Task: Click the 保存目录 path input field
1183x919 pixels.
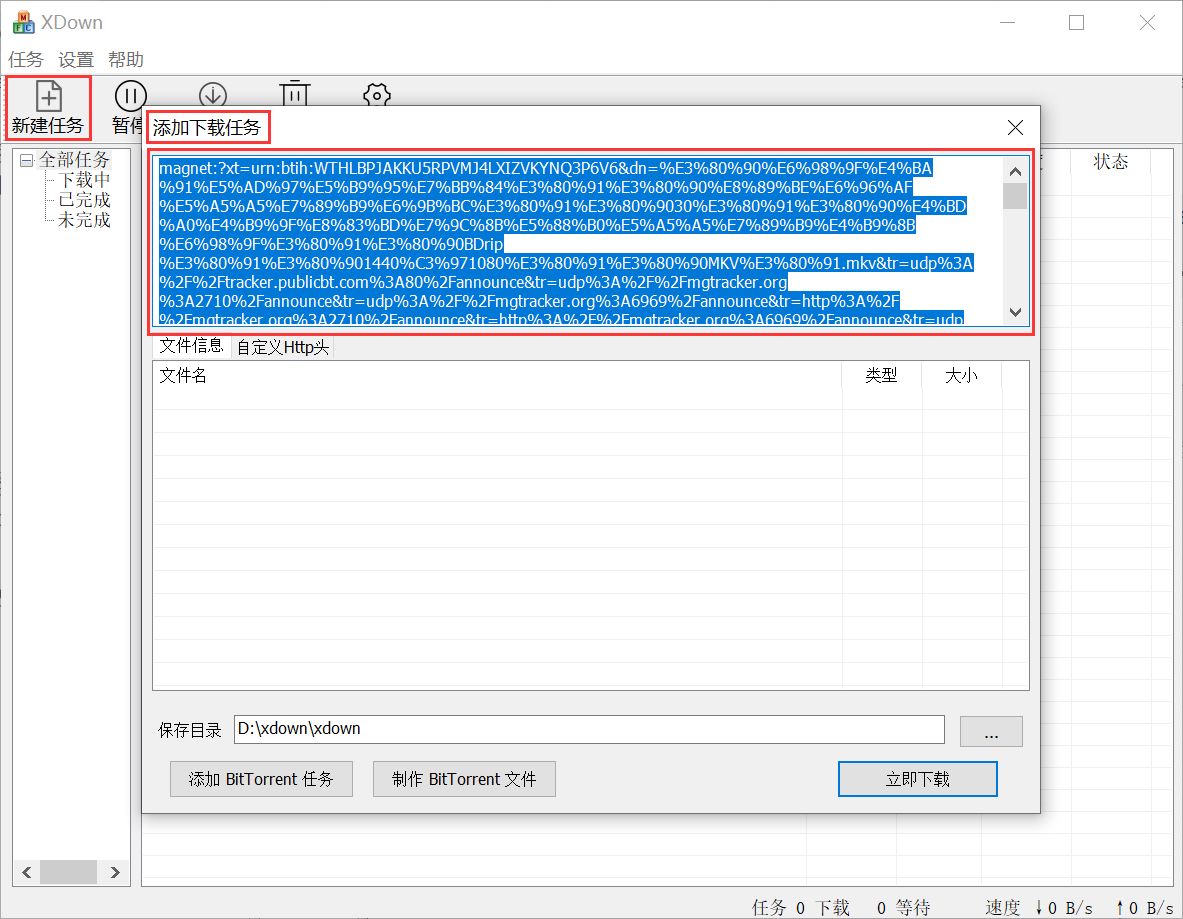Action: pos(589,729)
